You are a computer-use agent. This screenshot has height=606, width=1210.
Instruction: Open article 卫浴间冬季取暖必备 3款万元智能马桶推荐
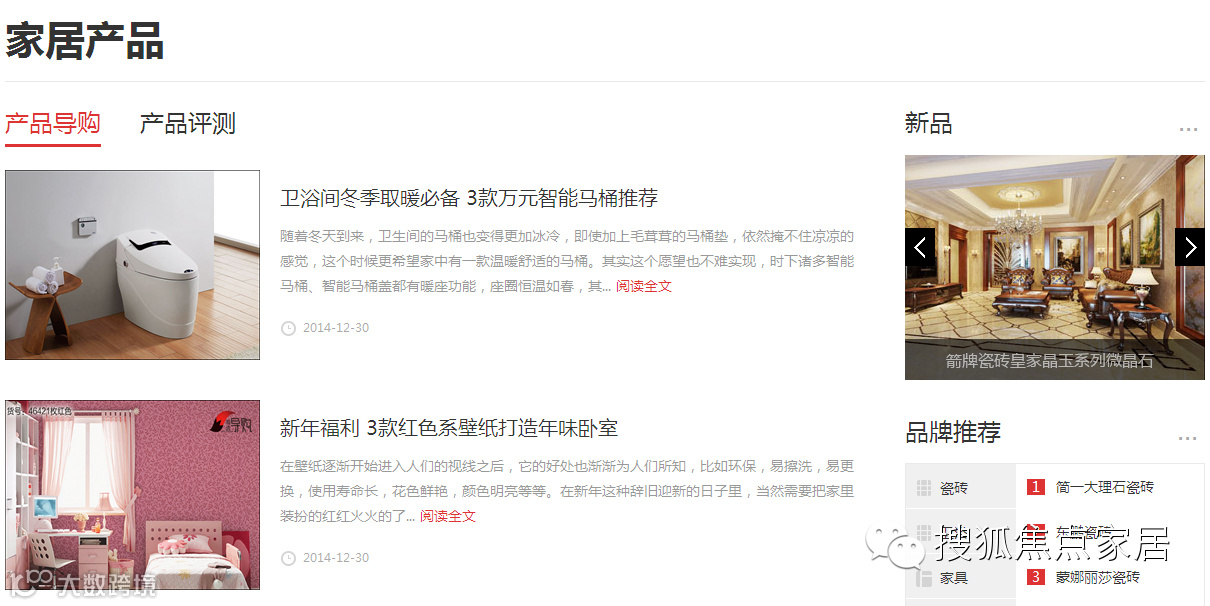click(469, 198)
